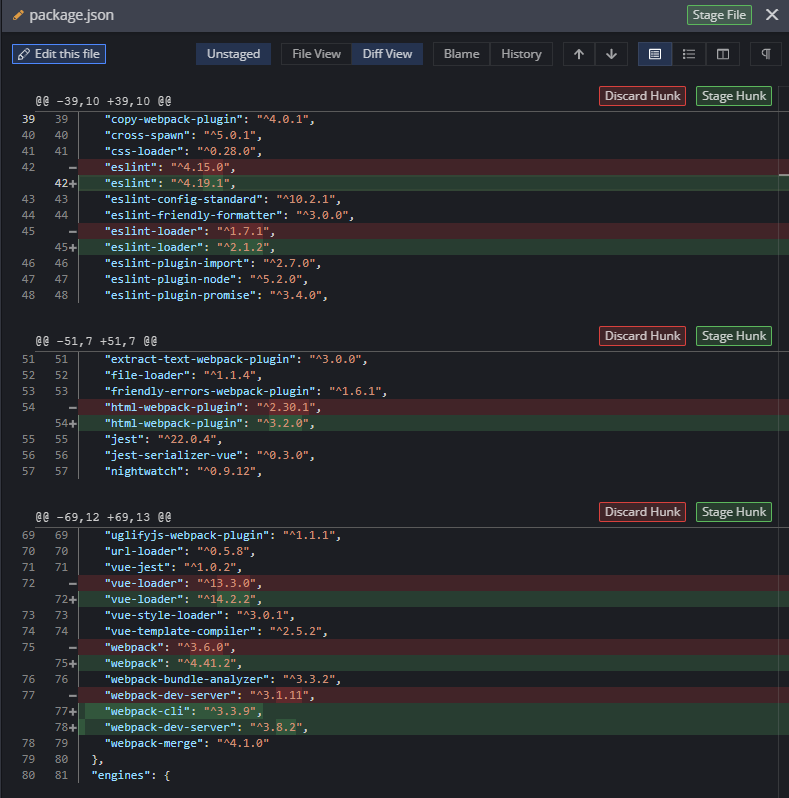Screen dimensions: 789x798
Task: Select the Diff View tab
Action: coord(387,54)
